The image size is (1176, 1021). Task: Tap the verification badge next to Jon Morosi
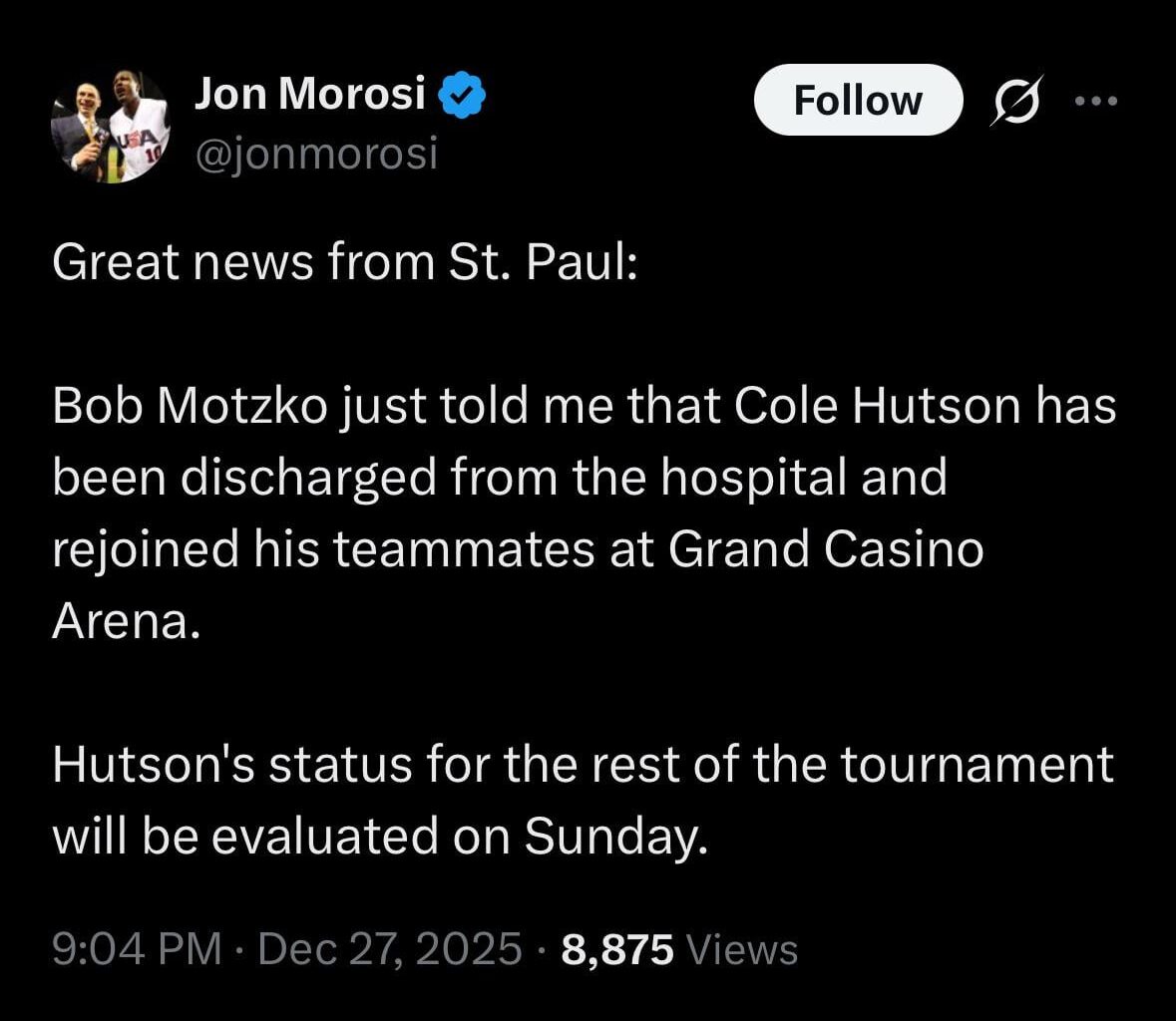click(x=461, y=93)
